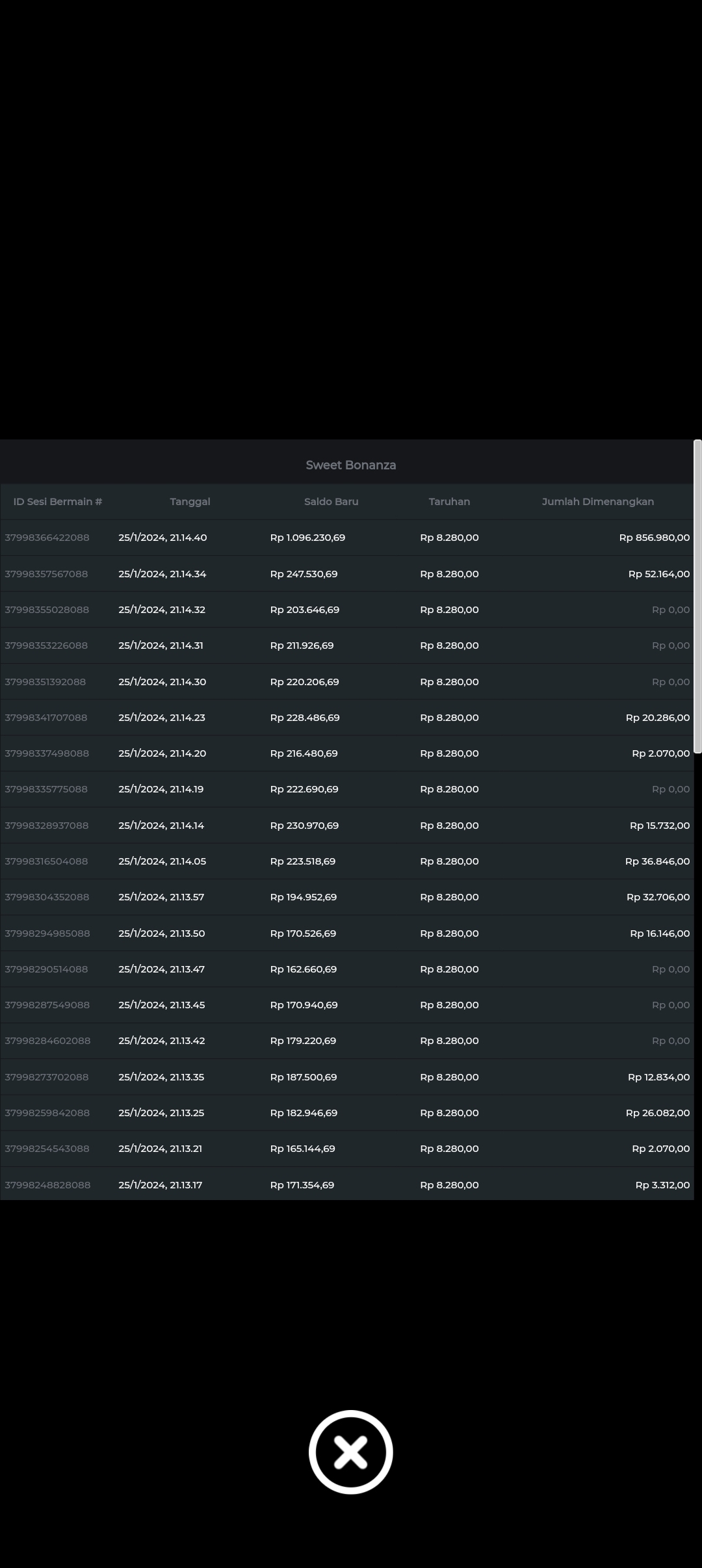702x1568 pixels.
Task: Close the game history overlay
Action: pyautogui.click(x=350, y=1452)
